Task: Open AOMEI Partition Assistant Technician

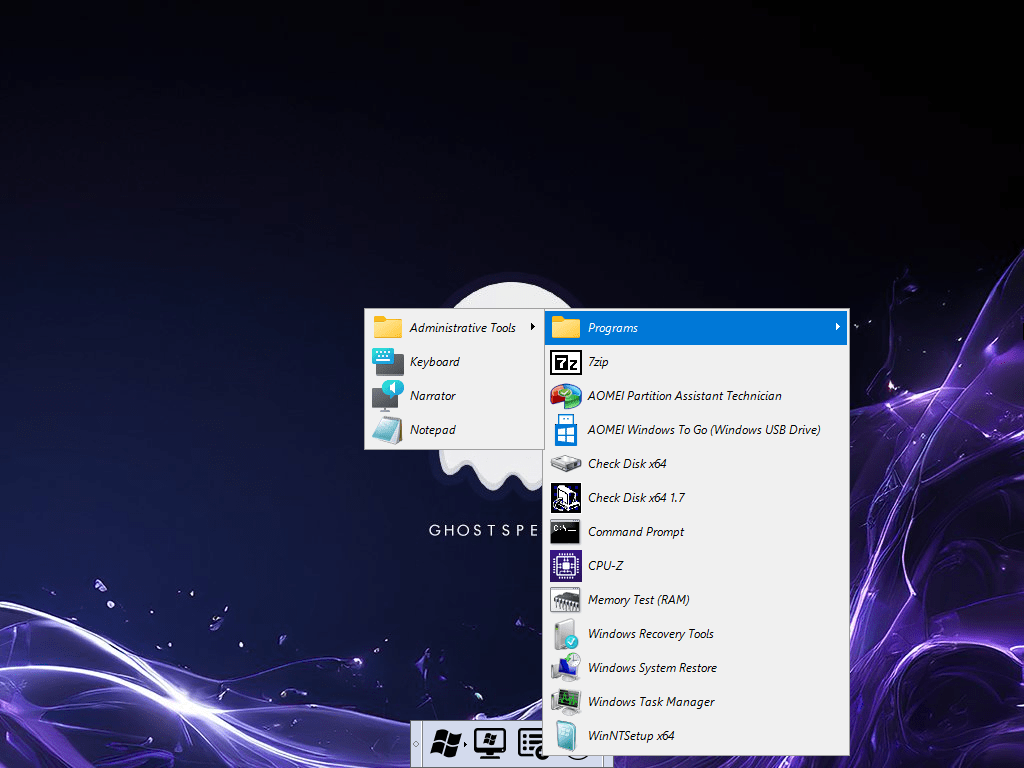Action: tap(683, 396)
